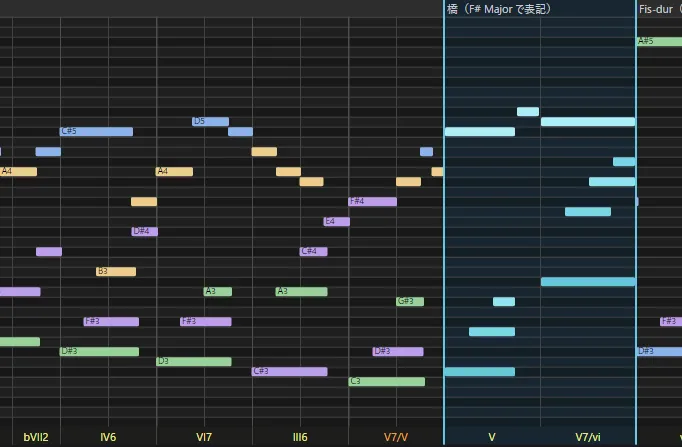
Task: Select the green C3 note
Action: pyautogui.click(x=387, y=381)
